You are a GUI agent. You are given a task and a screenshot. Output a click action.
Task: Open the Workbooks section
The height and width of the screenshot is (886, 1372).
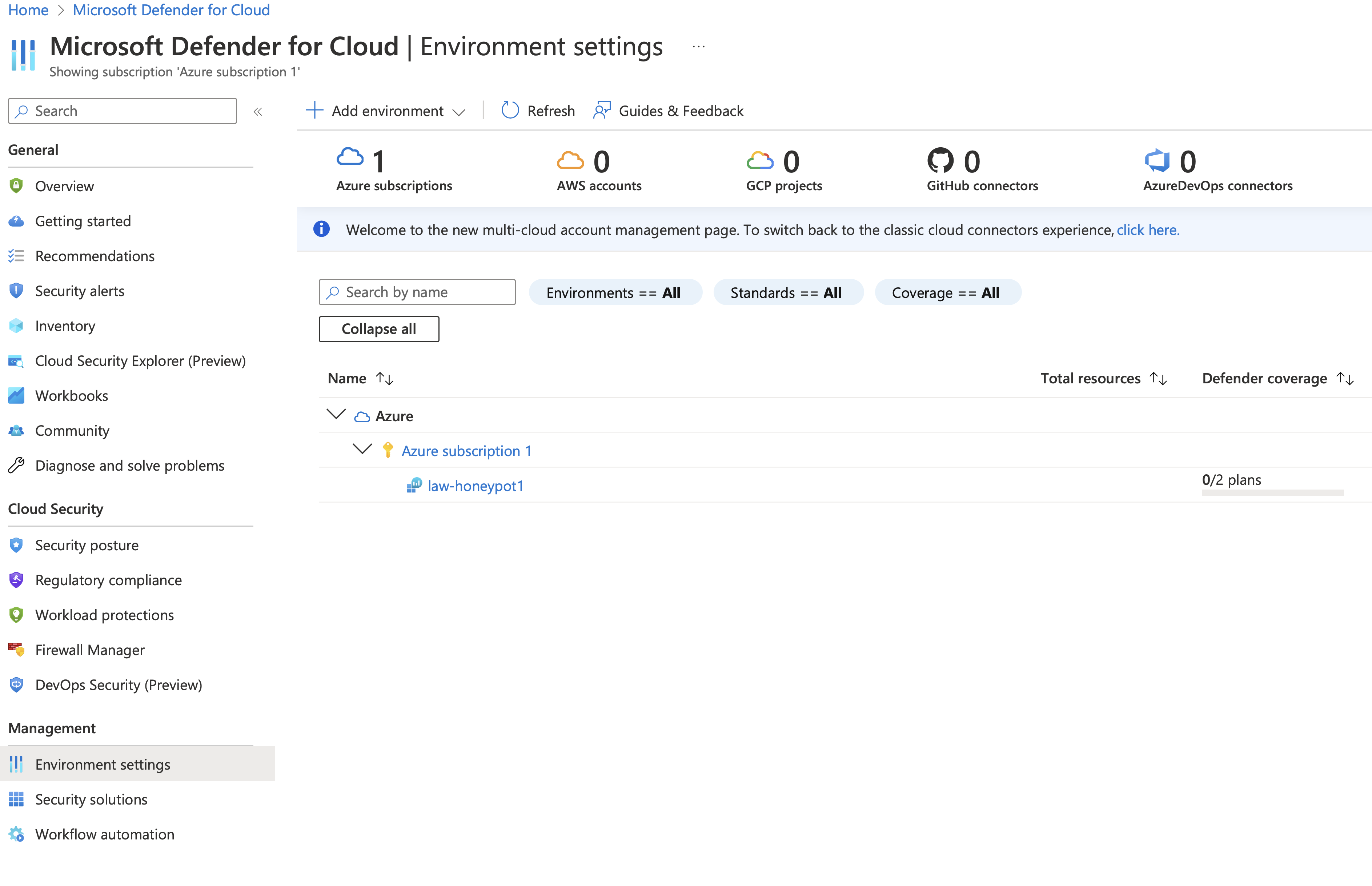point(71,395)
